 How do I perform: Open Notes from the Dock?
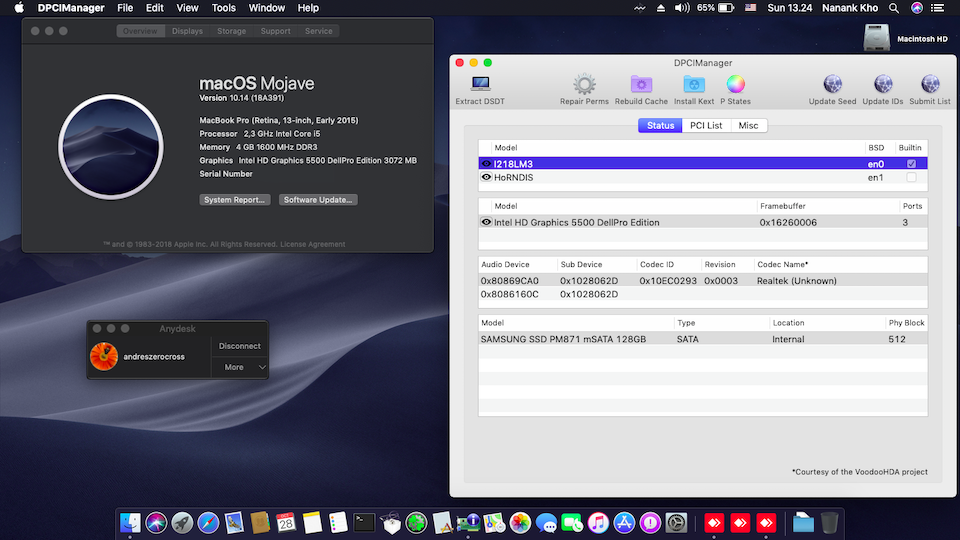[x=312, y=523]
